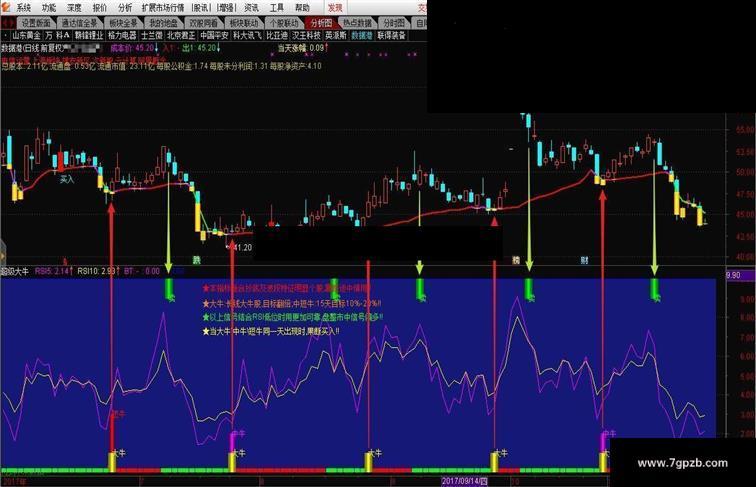Click the 当天涨幅 0.09 value

pyautogui.click(x=303, y=48)
